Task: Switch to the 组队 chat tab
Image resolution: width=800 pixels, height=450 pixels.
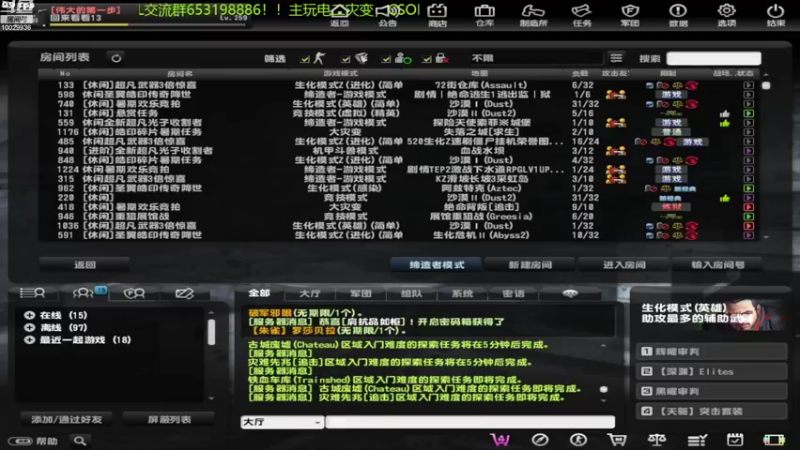Action: [411, 293]
